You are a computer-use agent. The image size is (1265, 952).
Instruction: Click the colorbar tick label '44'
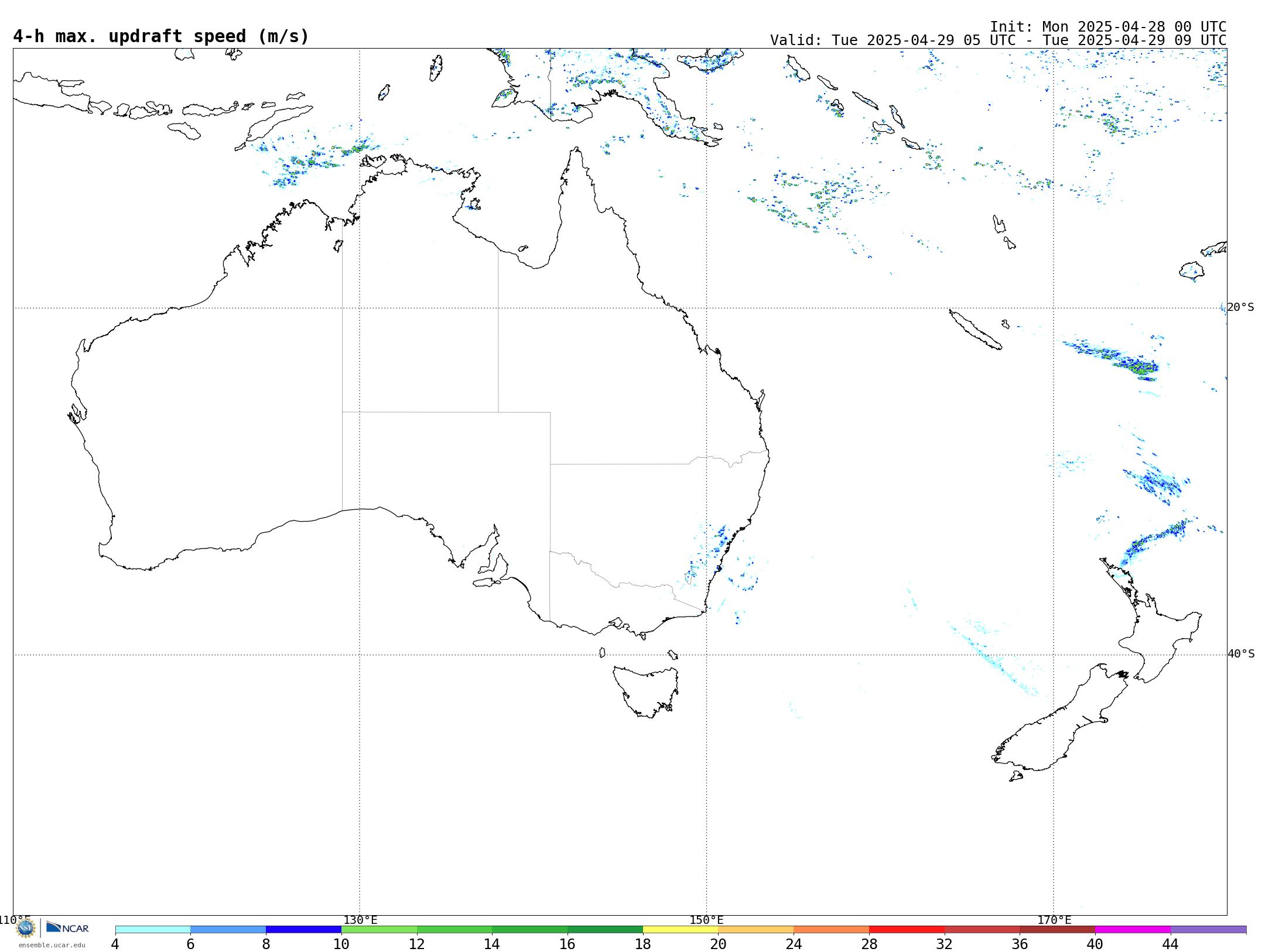(x=1171, y=944)
